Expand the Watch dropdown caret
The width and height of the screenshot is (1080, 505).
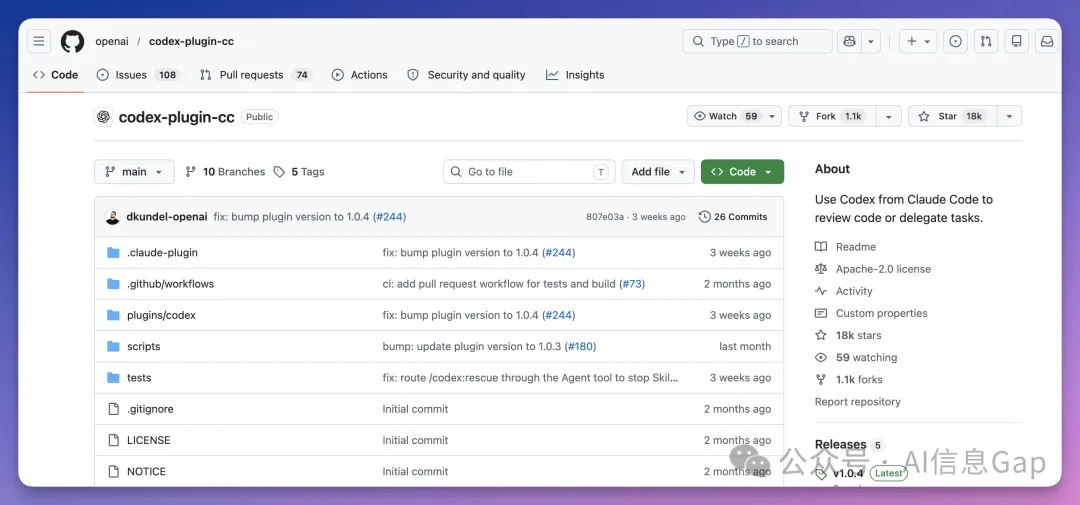(x=772, y=116)
